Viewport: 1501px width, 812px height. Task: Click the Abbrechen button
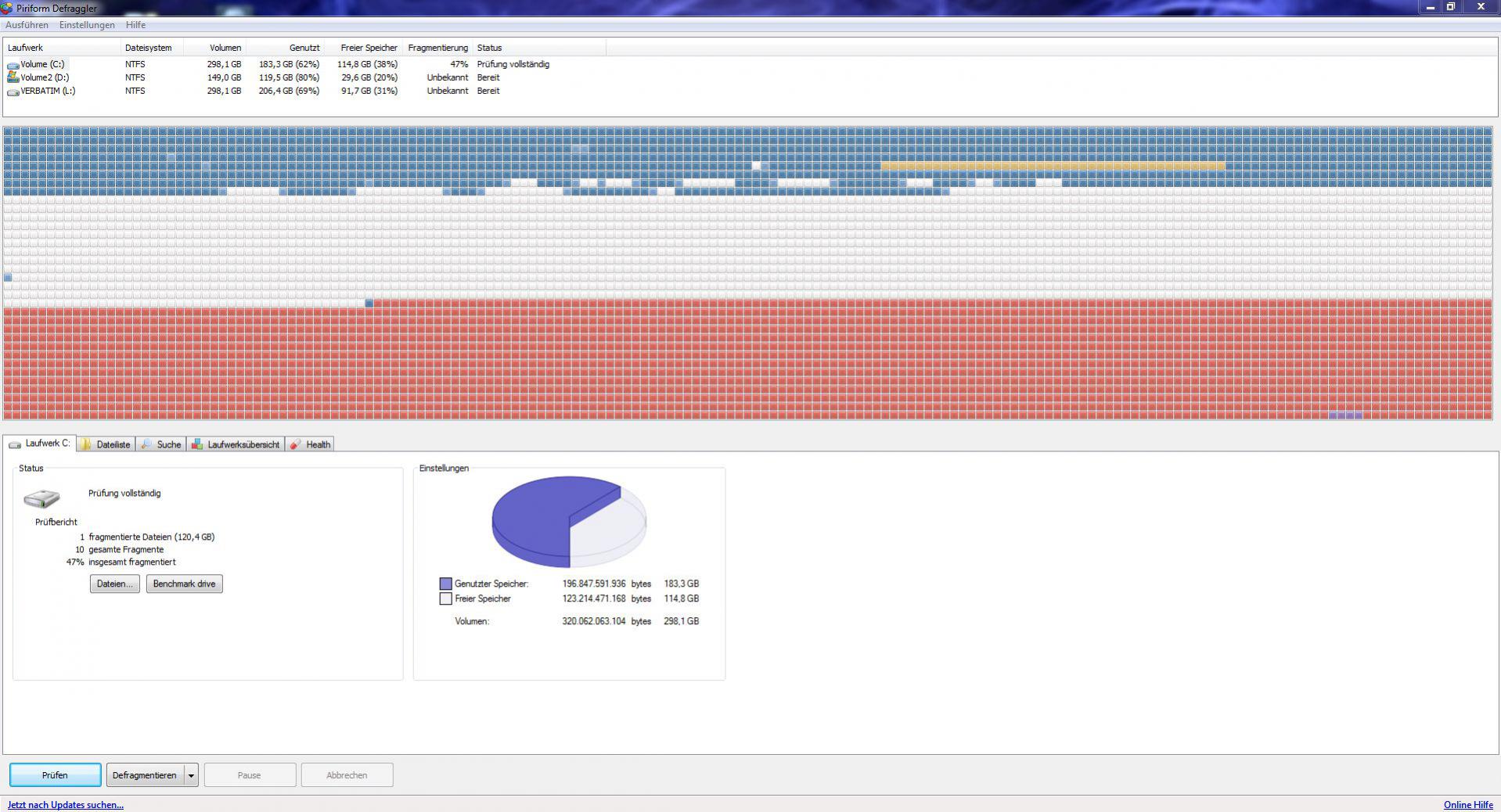347,775
